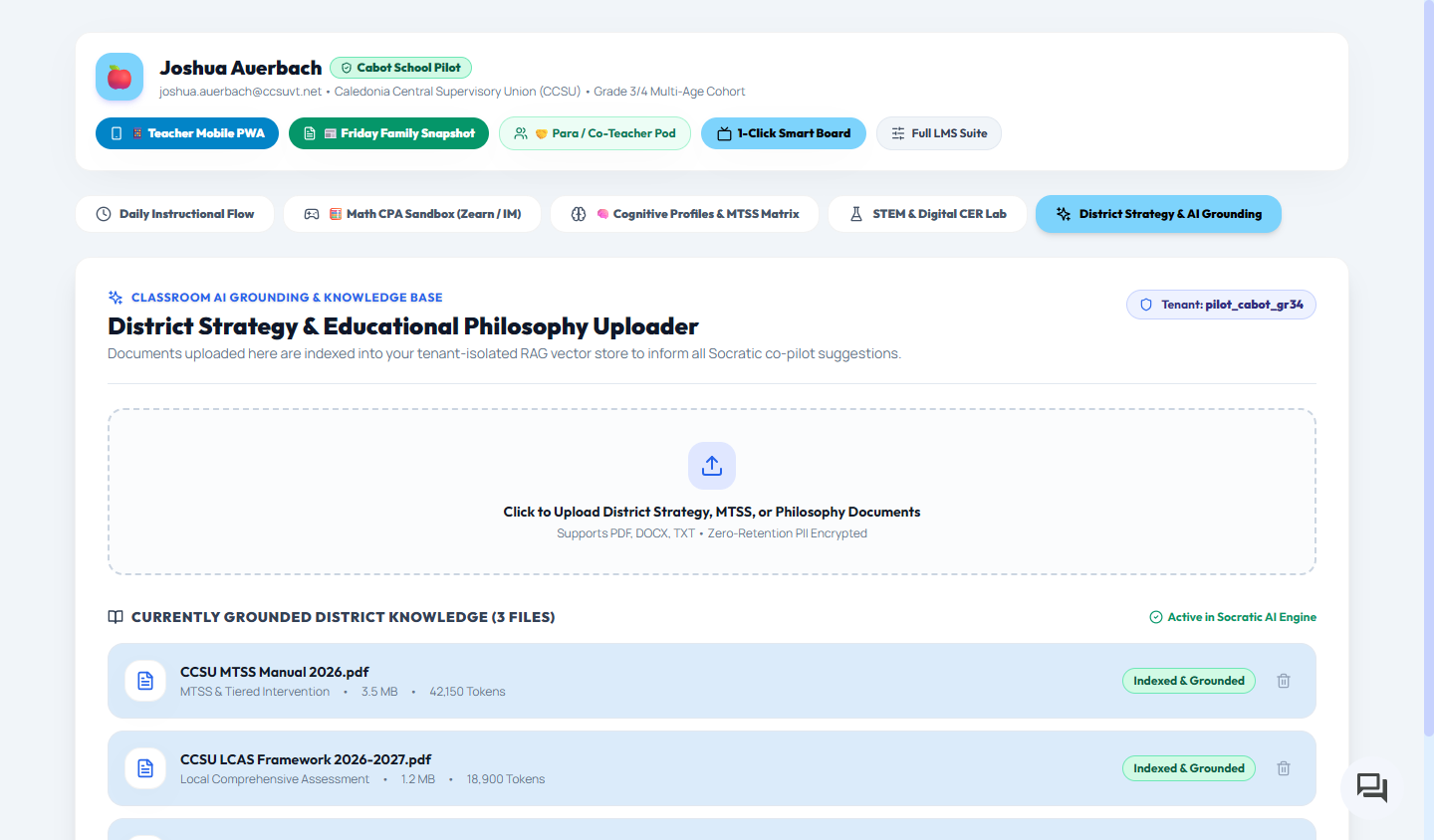
Task: Open the chat bubble widget
Action: (x=1372, y=788)
